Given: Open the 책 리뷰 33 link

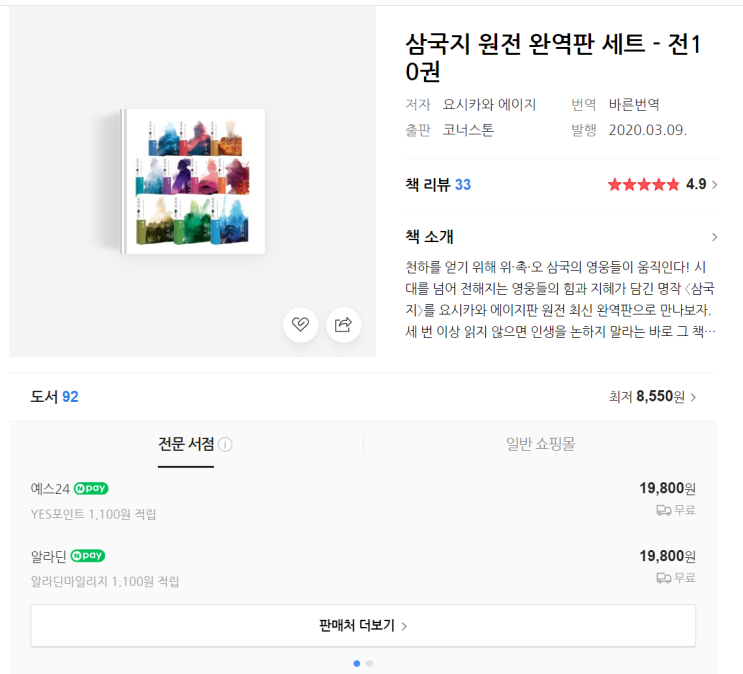Looking at the screenshot, I should [438, 184].
